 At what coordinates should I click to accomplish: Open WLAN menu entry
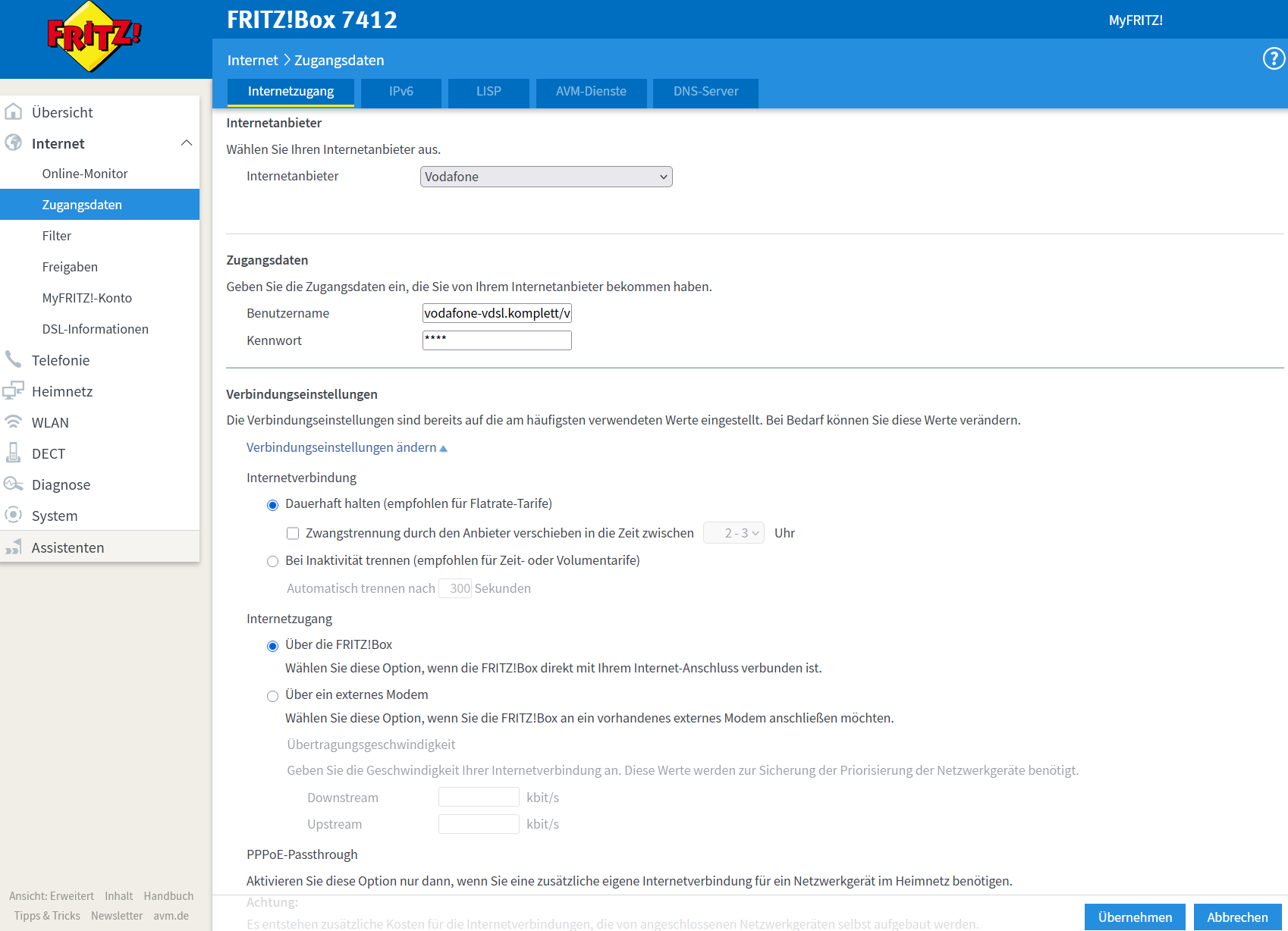click(x=99, y=422)
